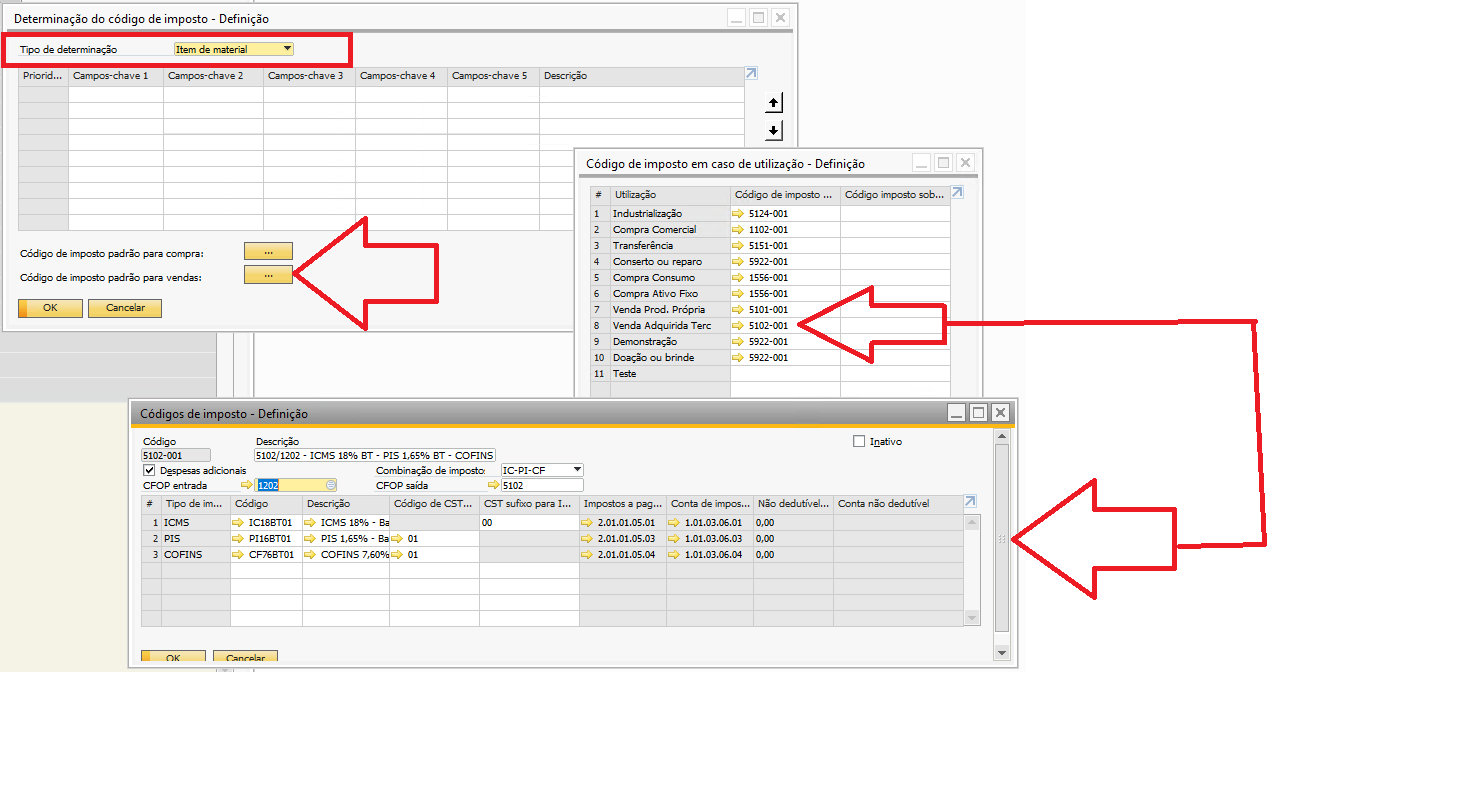The height and width of the screenshot is (792, 1469).
Task: Open the Tipo de determinação dropdown
Action: click(x=287, y=49)
